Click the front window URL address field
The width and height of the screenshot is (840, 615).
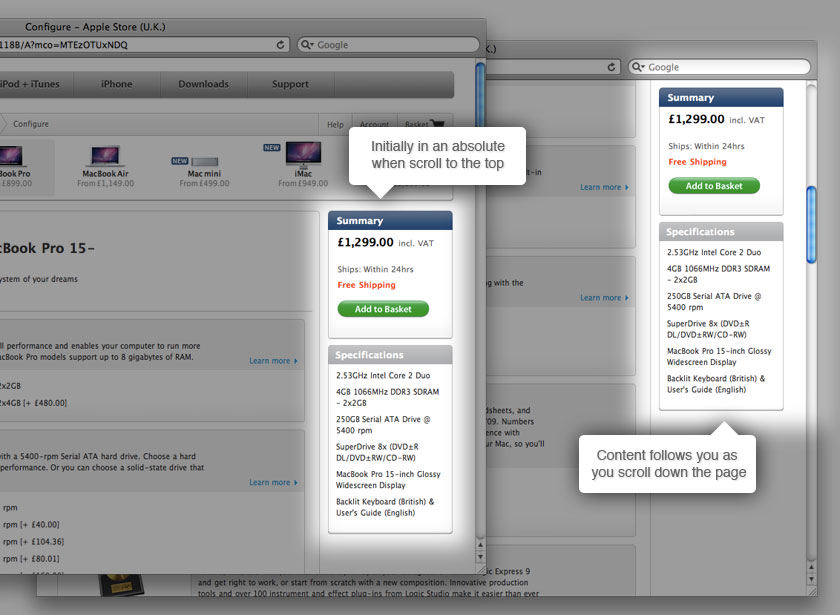point(144,45)
